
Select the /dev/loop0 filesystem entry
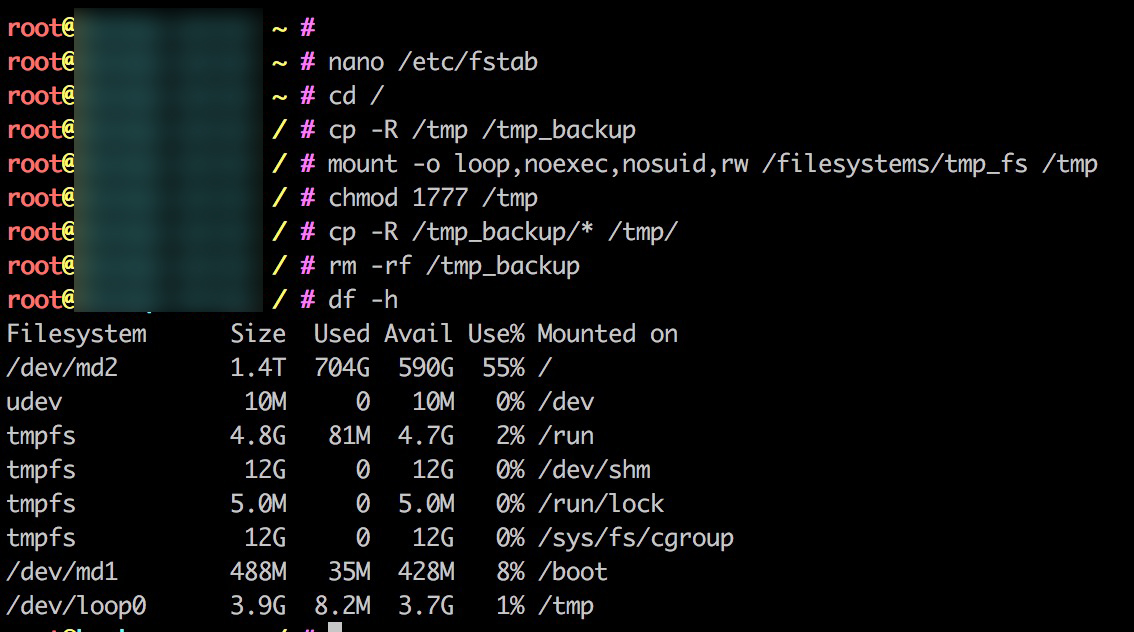point(76,606)
